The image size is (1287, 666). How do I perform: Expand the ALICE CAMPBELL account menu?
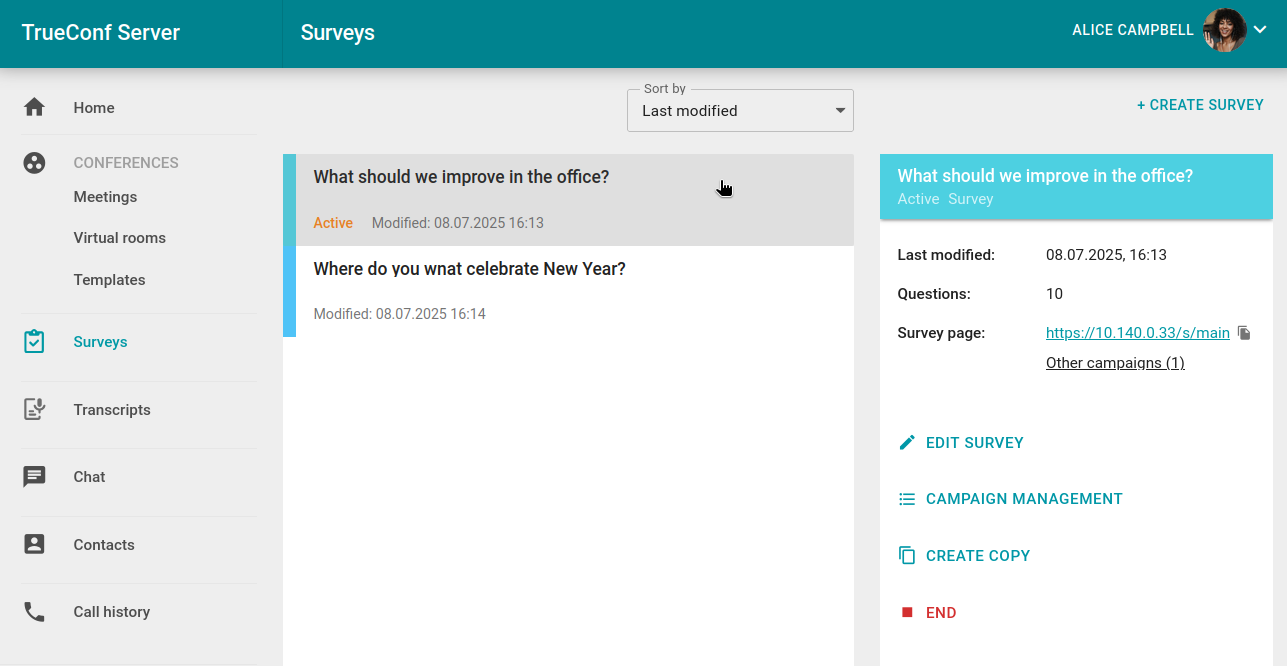pyautogui.click(x=1131, y=30)
